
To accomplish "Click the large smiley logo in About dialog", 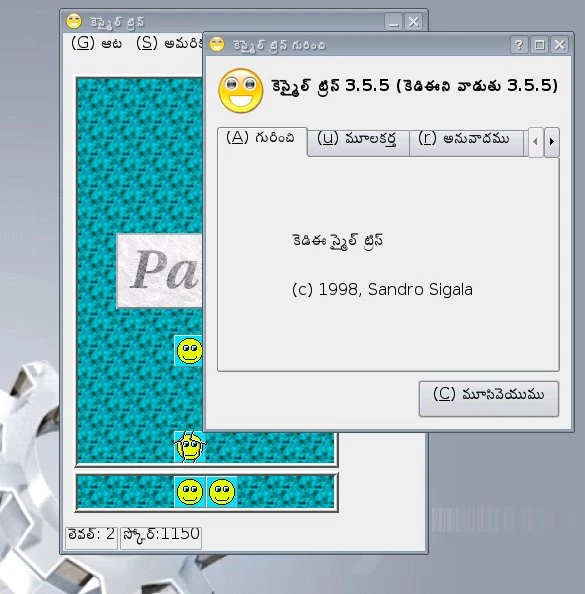I will click(x=241, y=91).
